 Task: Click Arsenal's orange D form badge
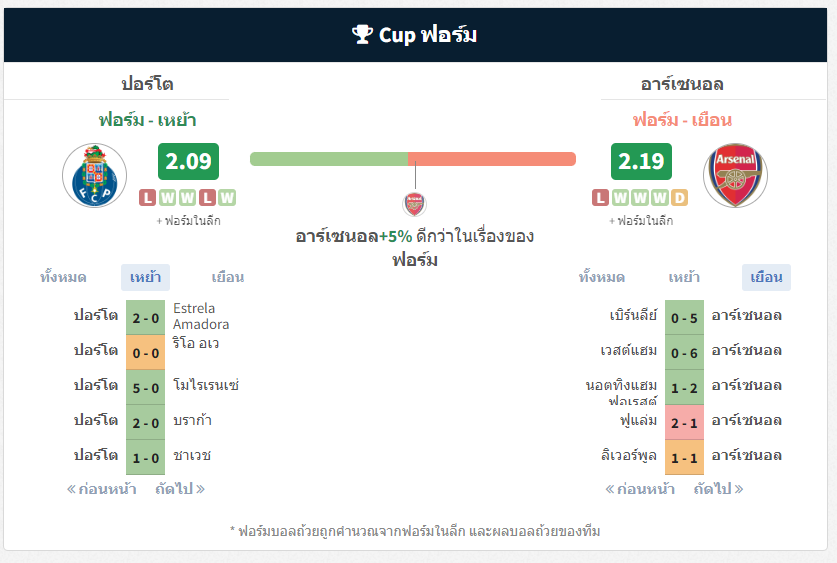point(679,197)
